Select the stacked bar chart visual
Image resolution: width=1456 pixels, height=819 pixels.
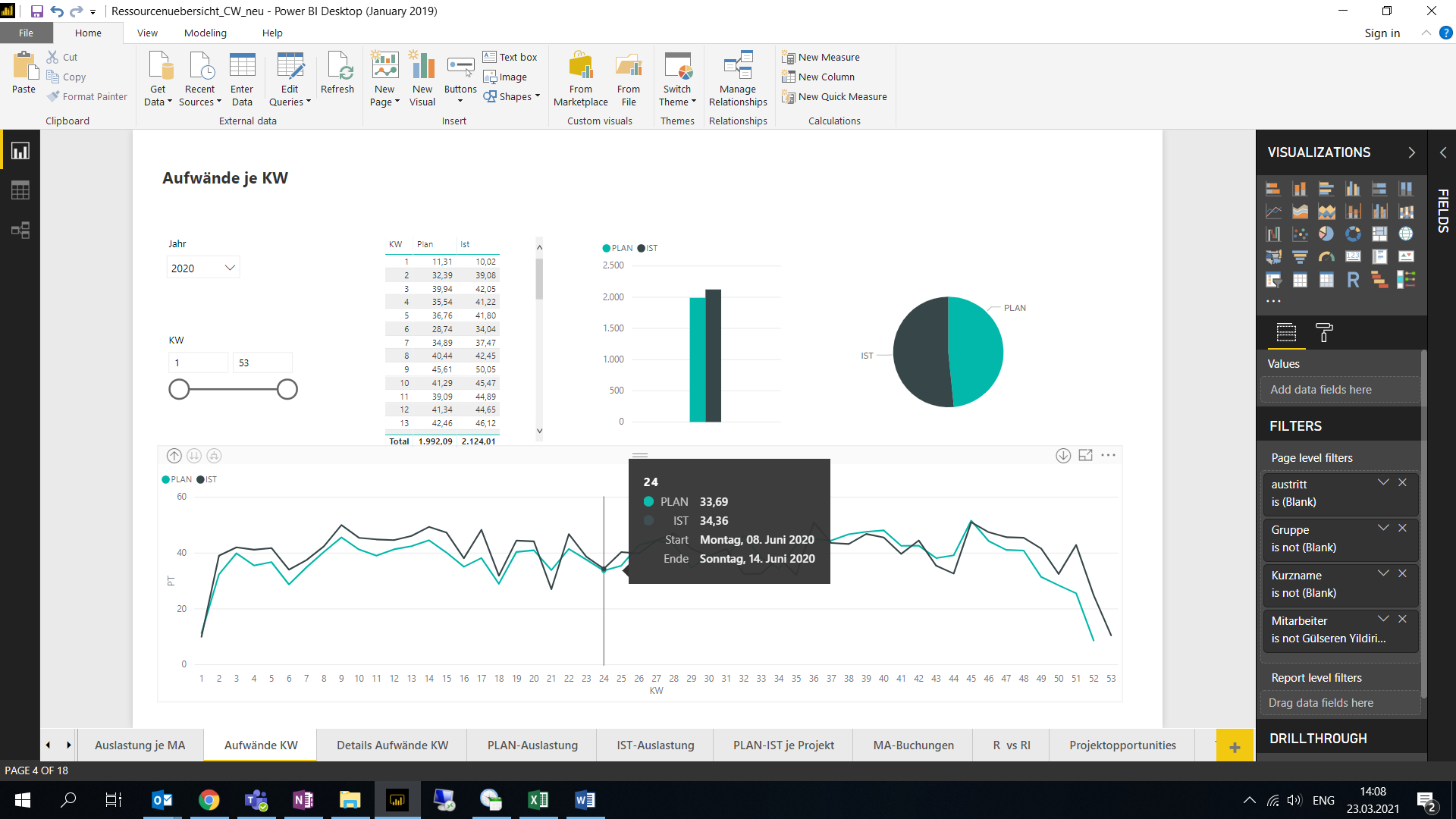[x=1273, y=189]
